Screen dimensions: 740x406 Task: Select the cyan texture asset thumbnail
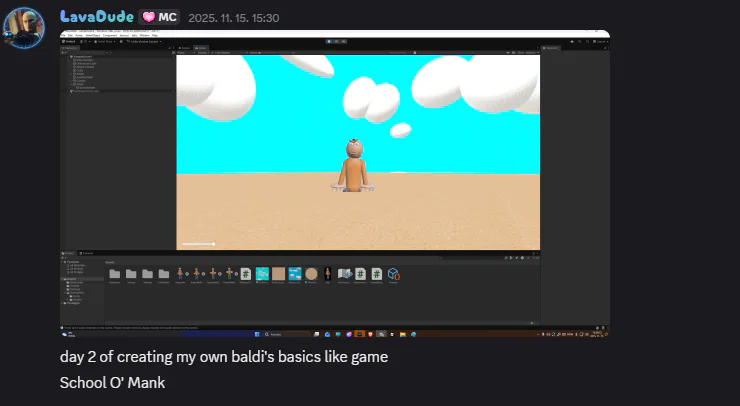(x=262, y=274)
